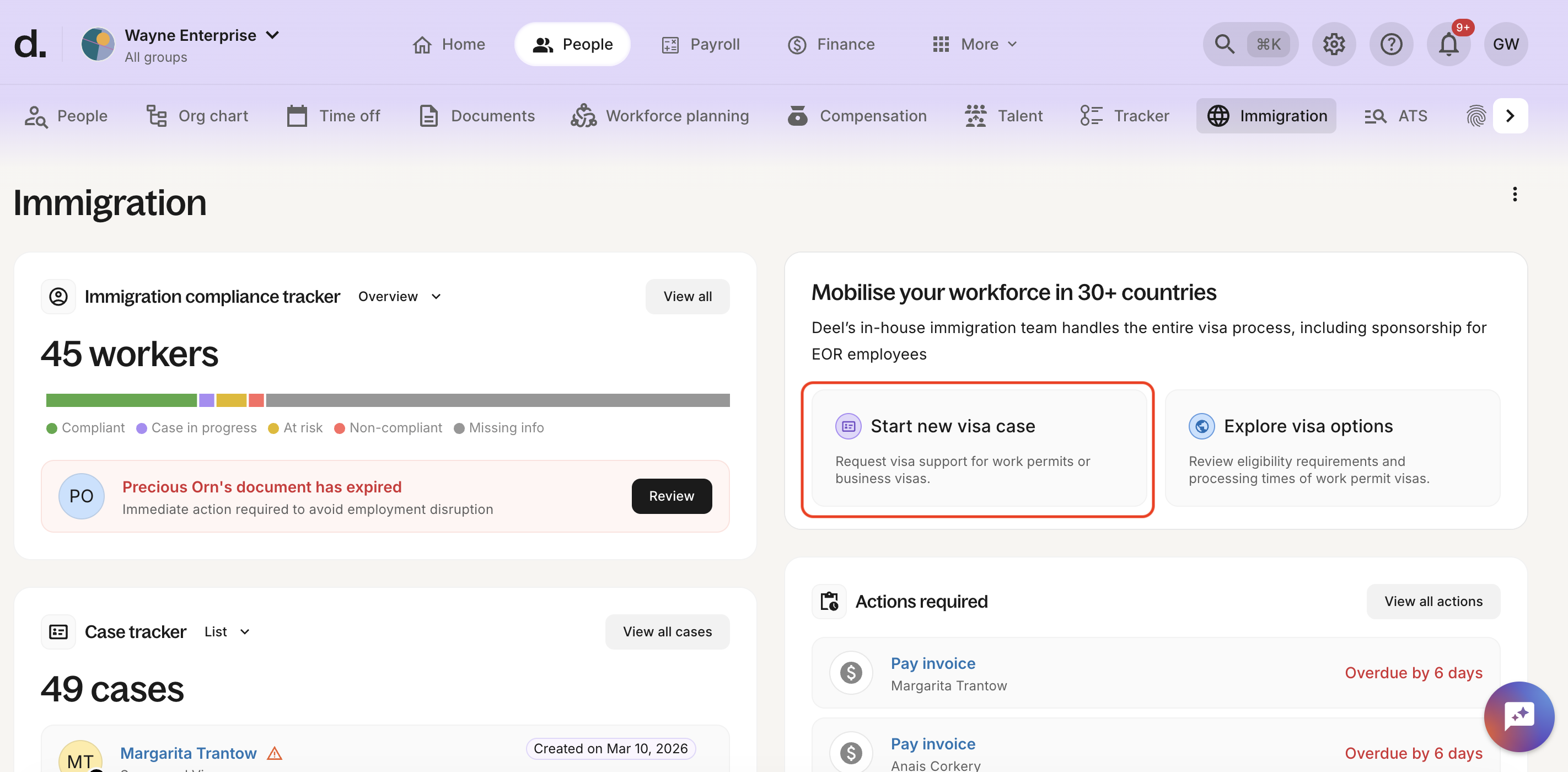Open the settings gear icon
This screenshot has height=772, width=1568.
click(1334, 44)
